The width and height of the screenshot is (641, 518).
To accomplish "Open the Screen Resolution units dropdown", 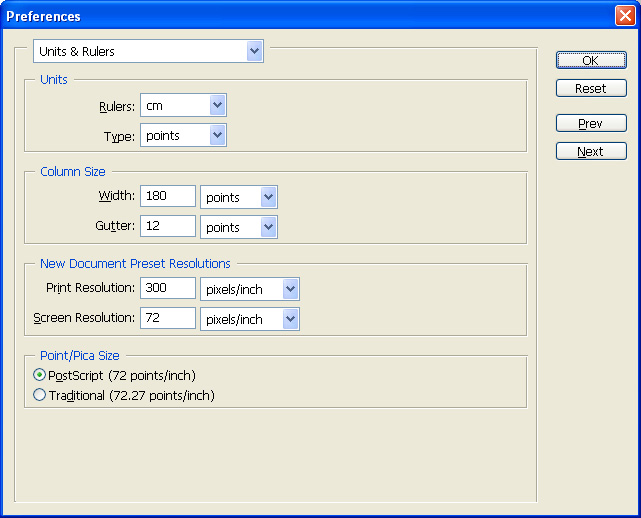I will 250,319.
